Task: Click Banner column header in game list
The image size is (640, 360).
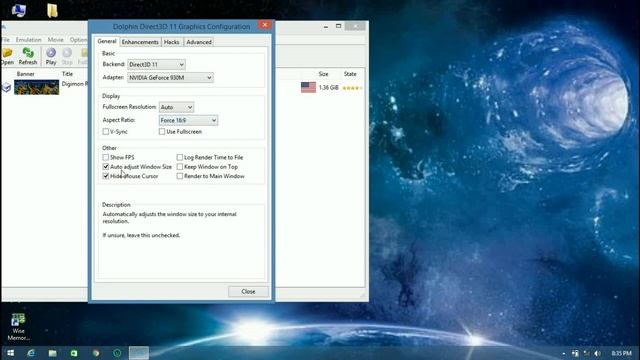Action: pos(25,74)
